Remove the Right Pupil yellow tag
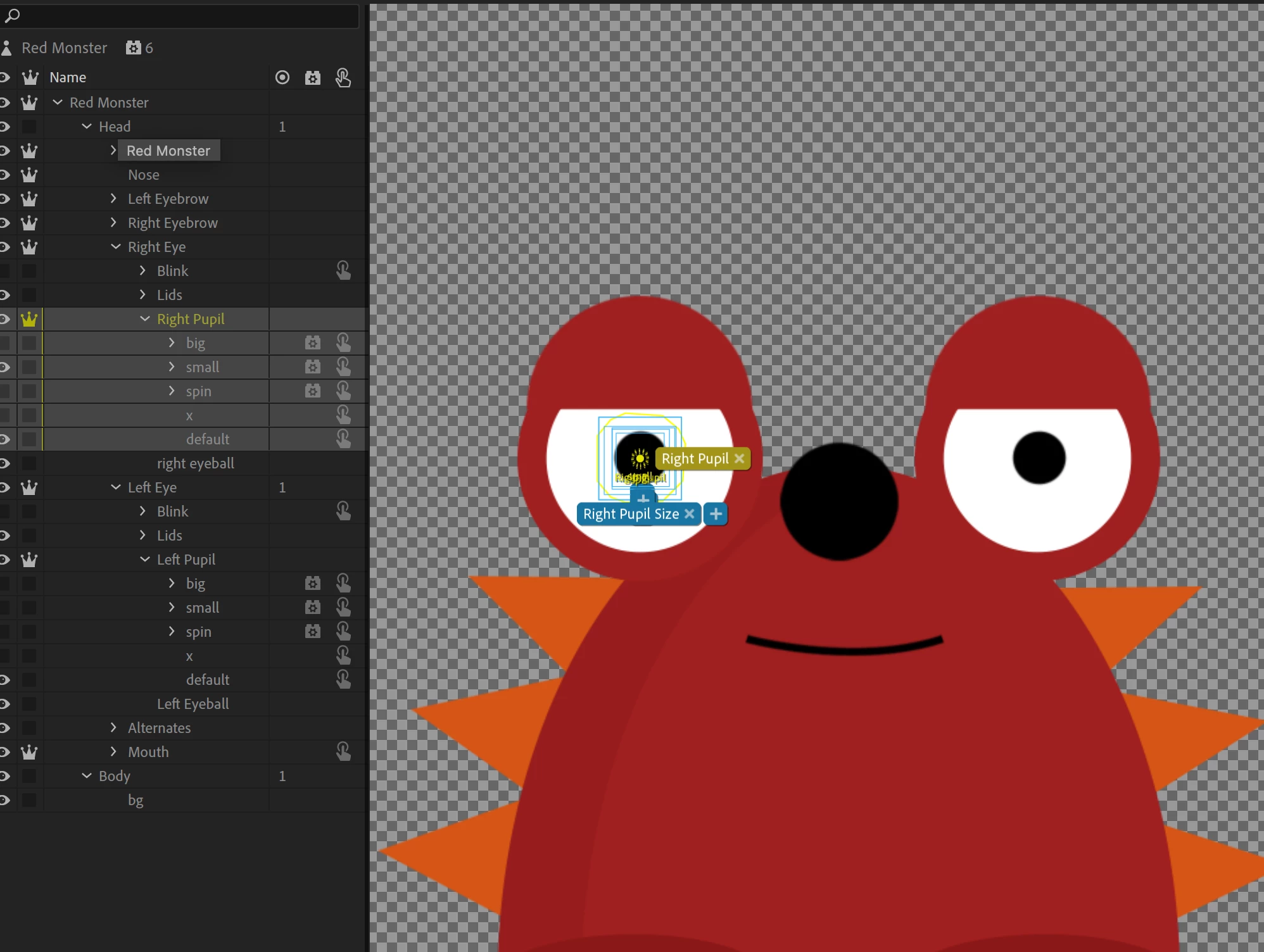 [739, 458]
